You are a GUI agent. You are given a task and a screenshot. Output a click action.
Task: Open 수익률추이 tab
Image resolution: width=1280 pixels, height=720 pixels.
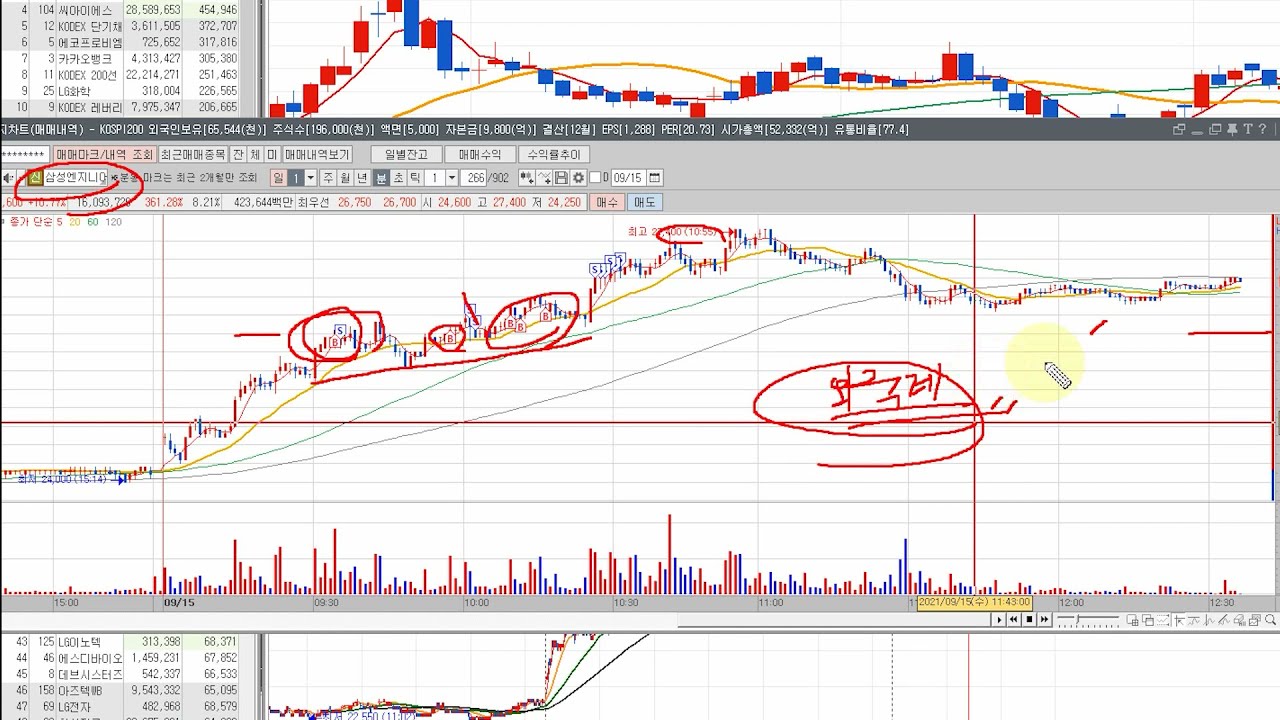553,154
